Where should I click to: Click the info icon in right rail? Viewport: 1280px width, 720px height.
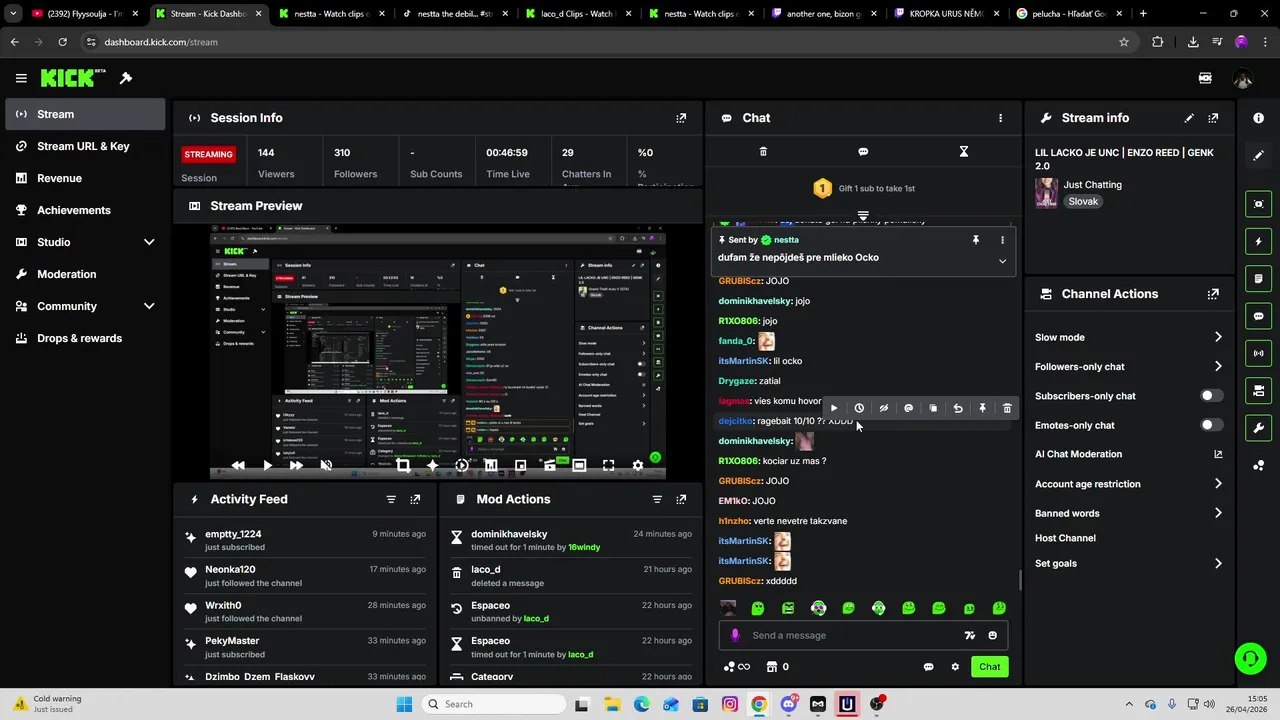pyautogui.click(x=1258, y=118)
